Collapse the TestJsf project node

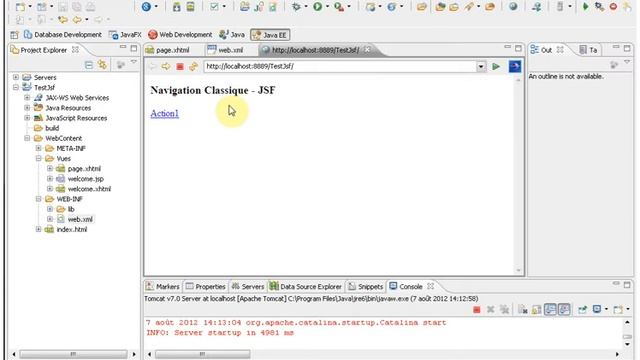[x=16, y=87]
